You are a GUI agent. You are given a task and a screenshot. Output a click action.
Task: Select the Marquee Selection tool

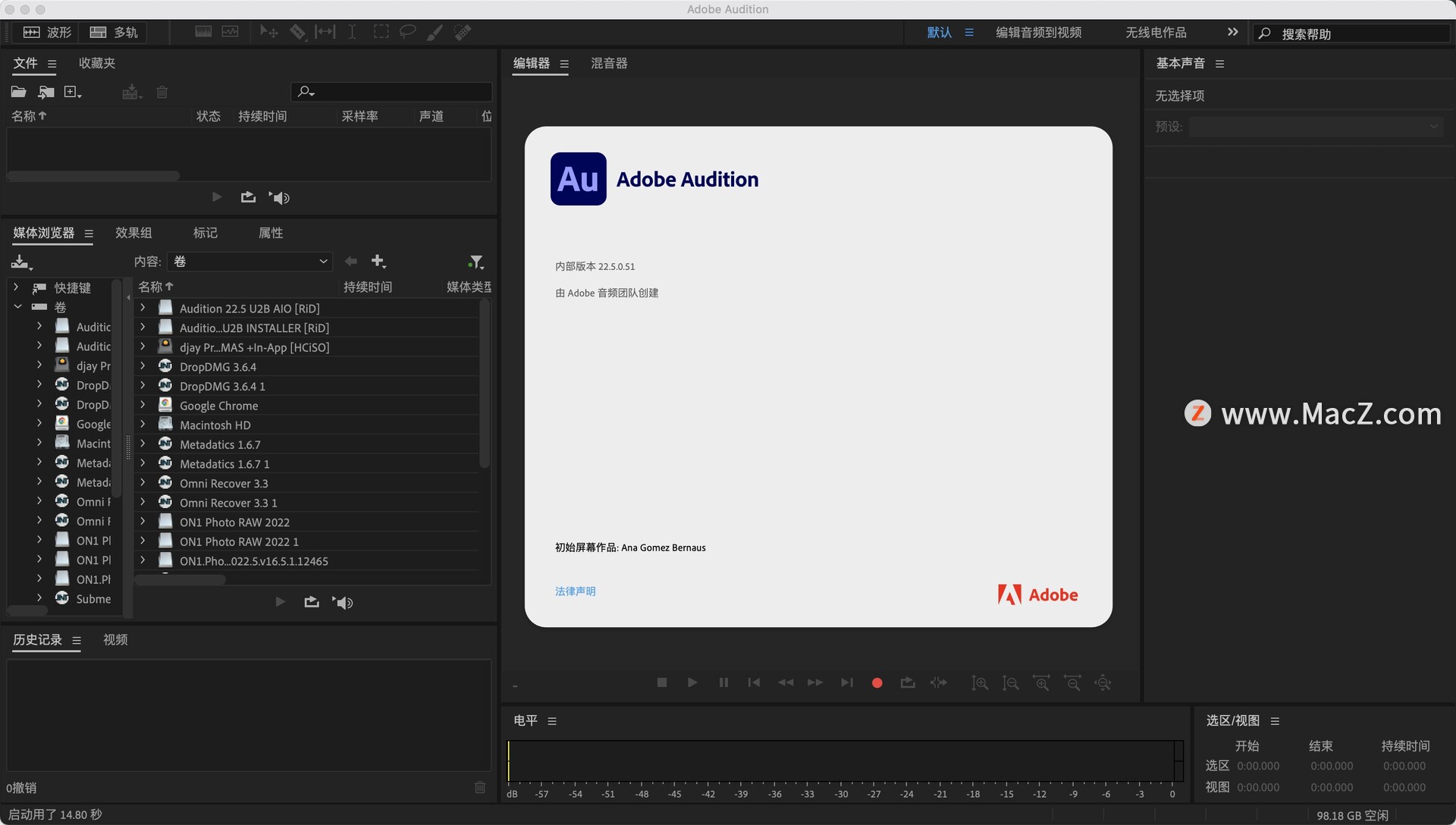pos(381,32)
